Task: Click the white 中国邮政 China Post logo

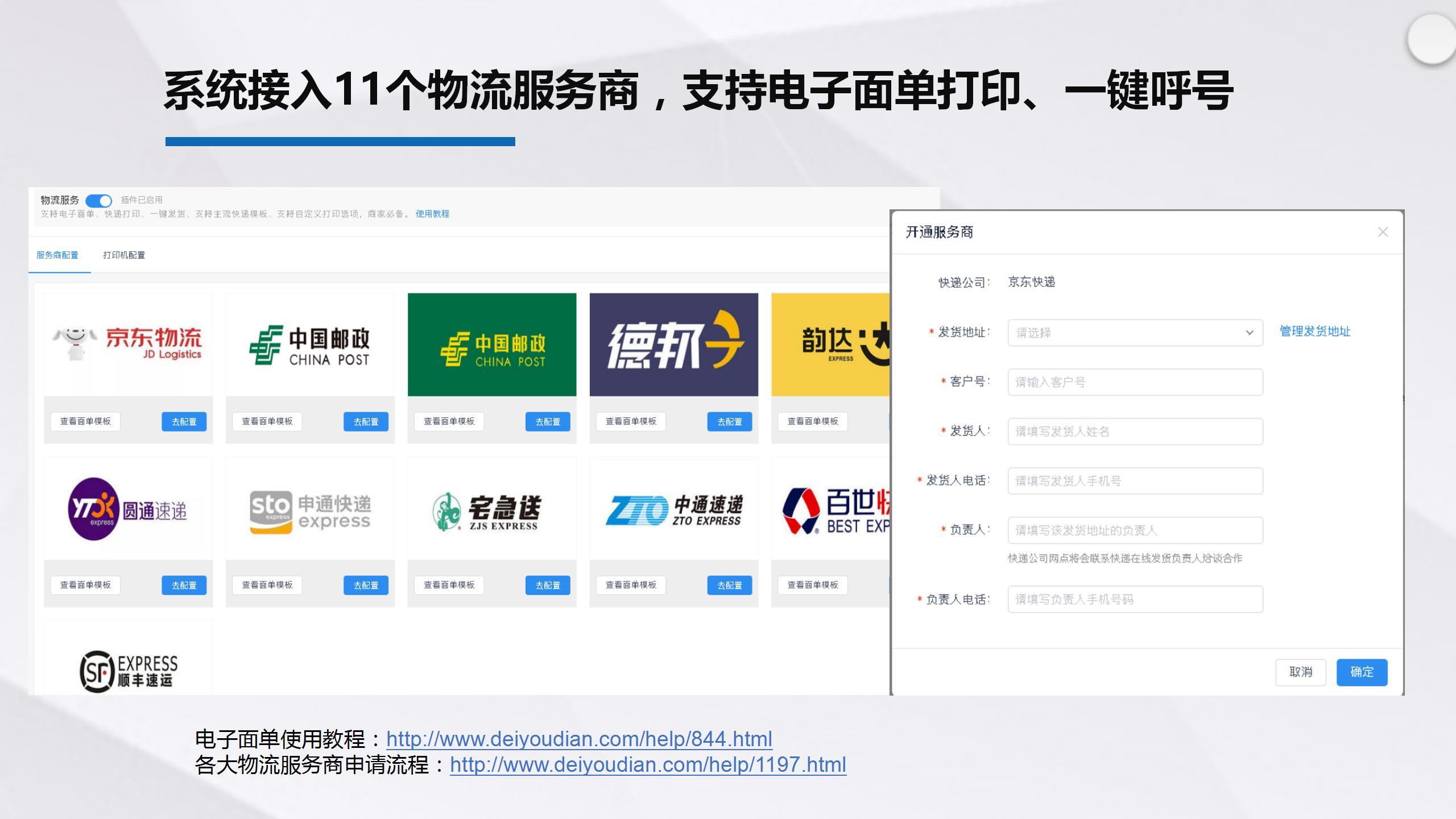Action: (x=310, y=345)
